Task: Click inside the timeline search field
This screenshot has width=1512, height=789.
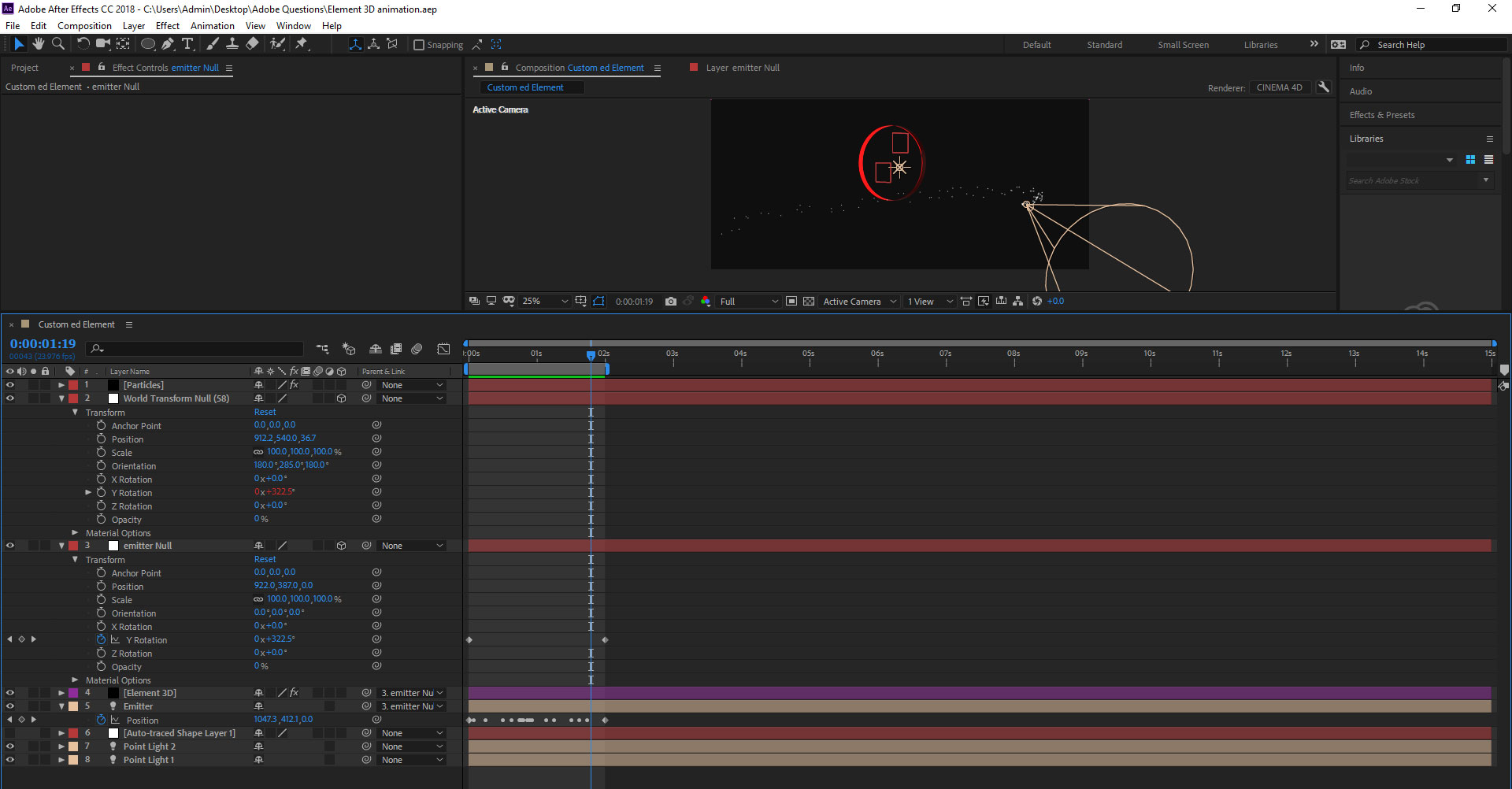Action: click(x=193, y=349)
